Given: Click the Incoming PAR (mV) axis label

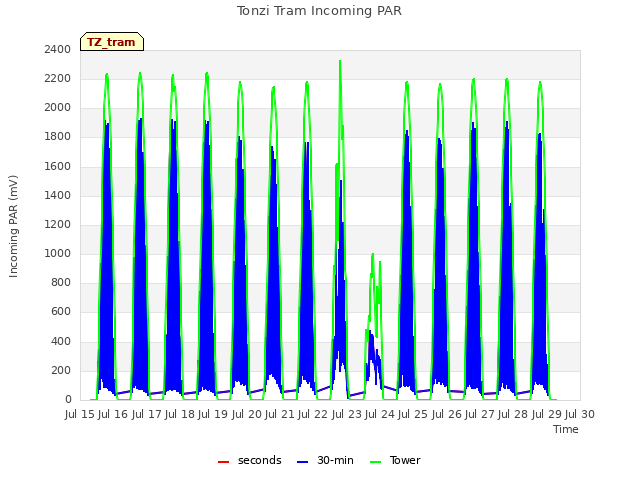Looking at the screenshot, I should [13, 226].
